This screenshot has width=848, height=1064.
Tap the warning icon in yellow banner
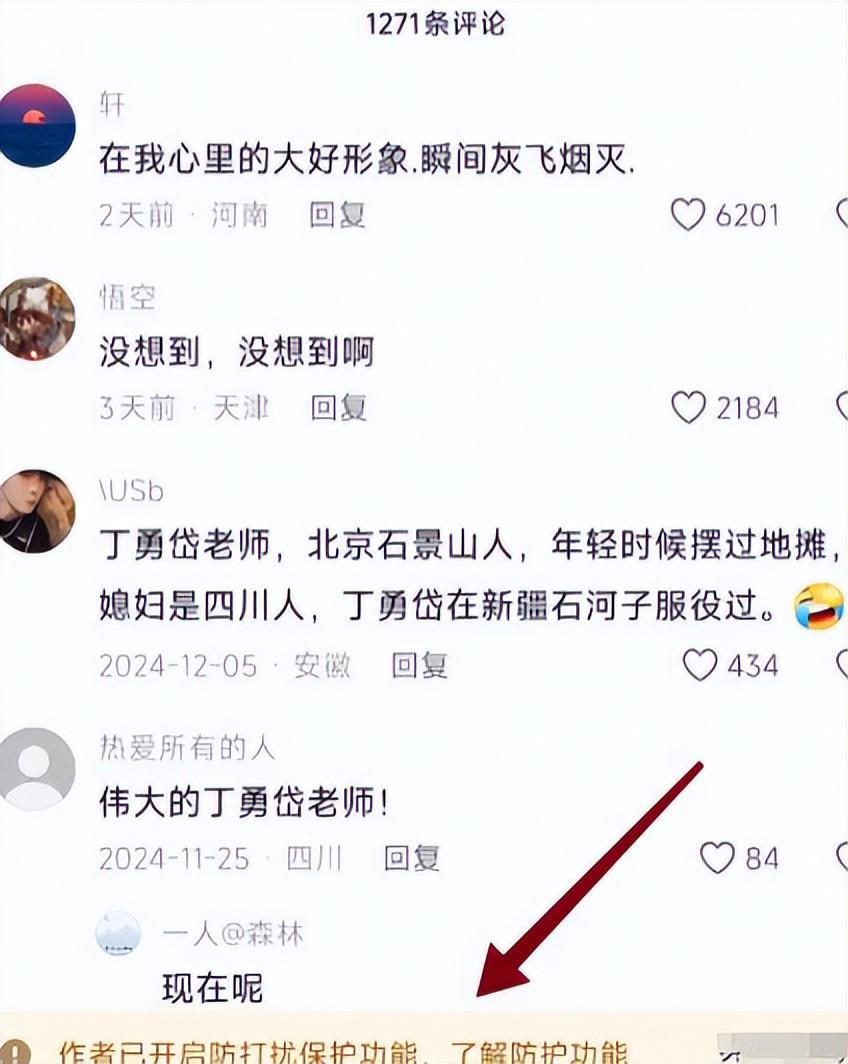pyautogui.click(x=18, y=1051)
